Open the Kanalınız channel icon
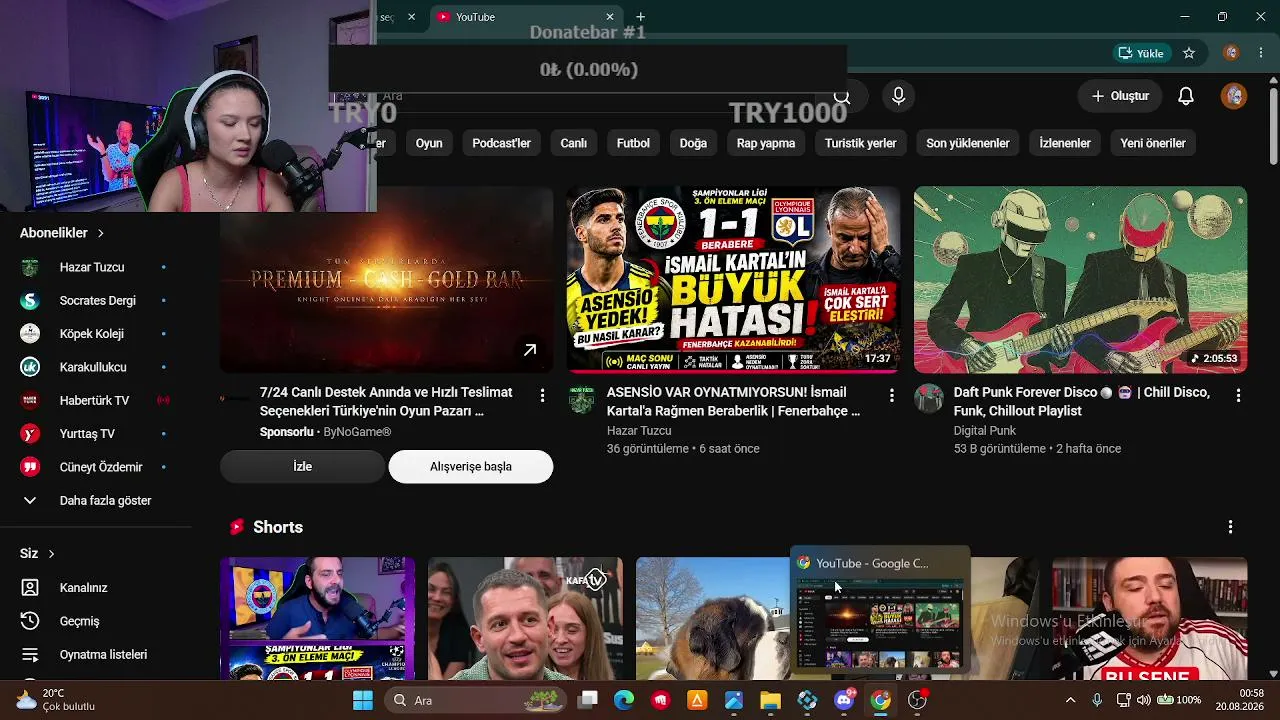This screenshot has width=1280, height=720. coord(30,588)
